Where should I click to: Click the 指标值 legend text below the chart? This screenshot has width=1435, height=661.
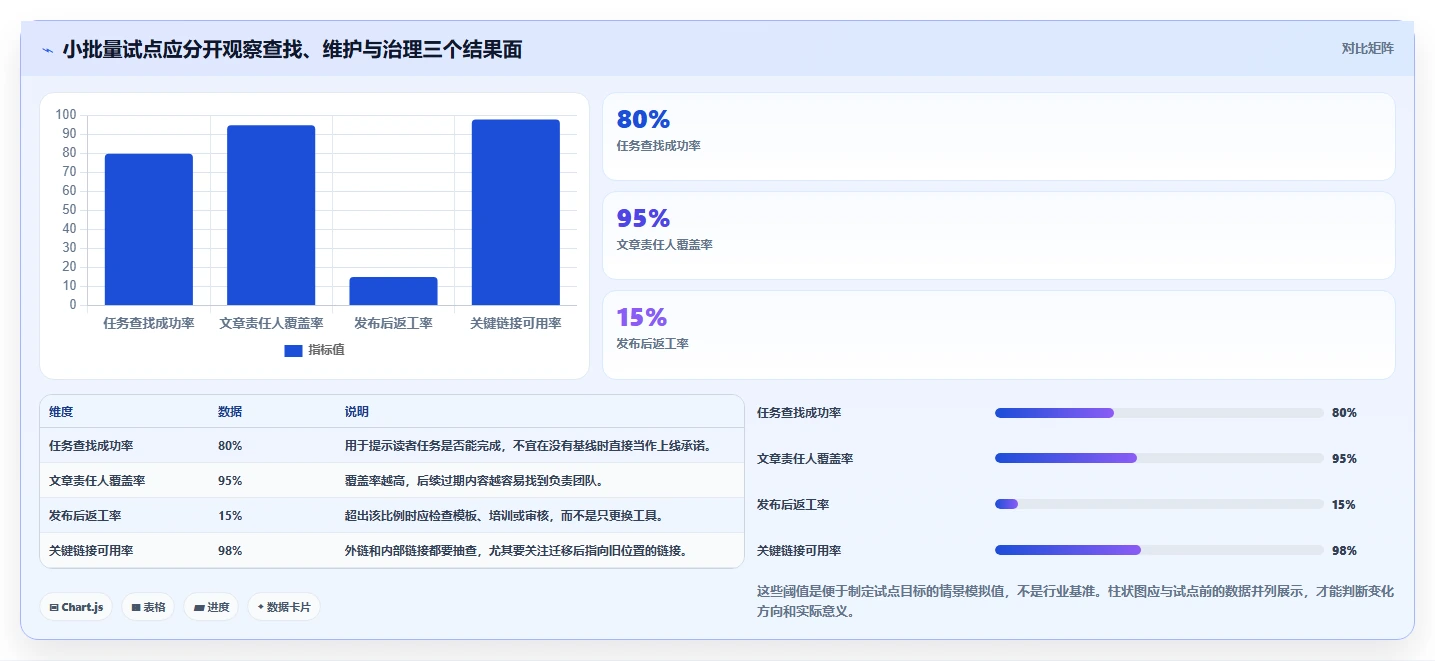pos(326,350)
